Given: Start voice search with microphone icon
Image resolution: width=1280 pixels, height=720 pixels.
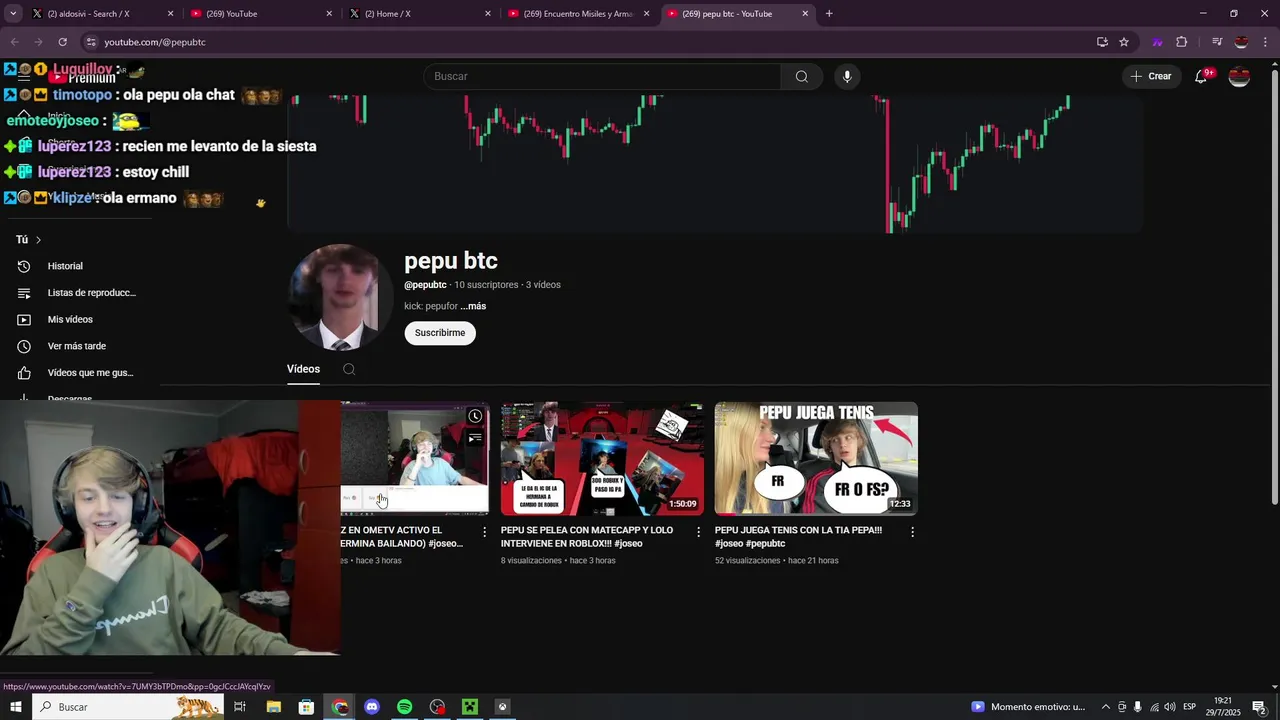Looking at the screenshot, I should [847, 77].
